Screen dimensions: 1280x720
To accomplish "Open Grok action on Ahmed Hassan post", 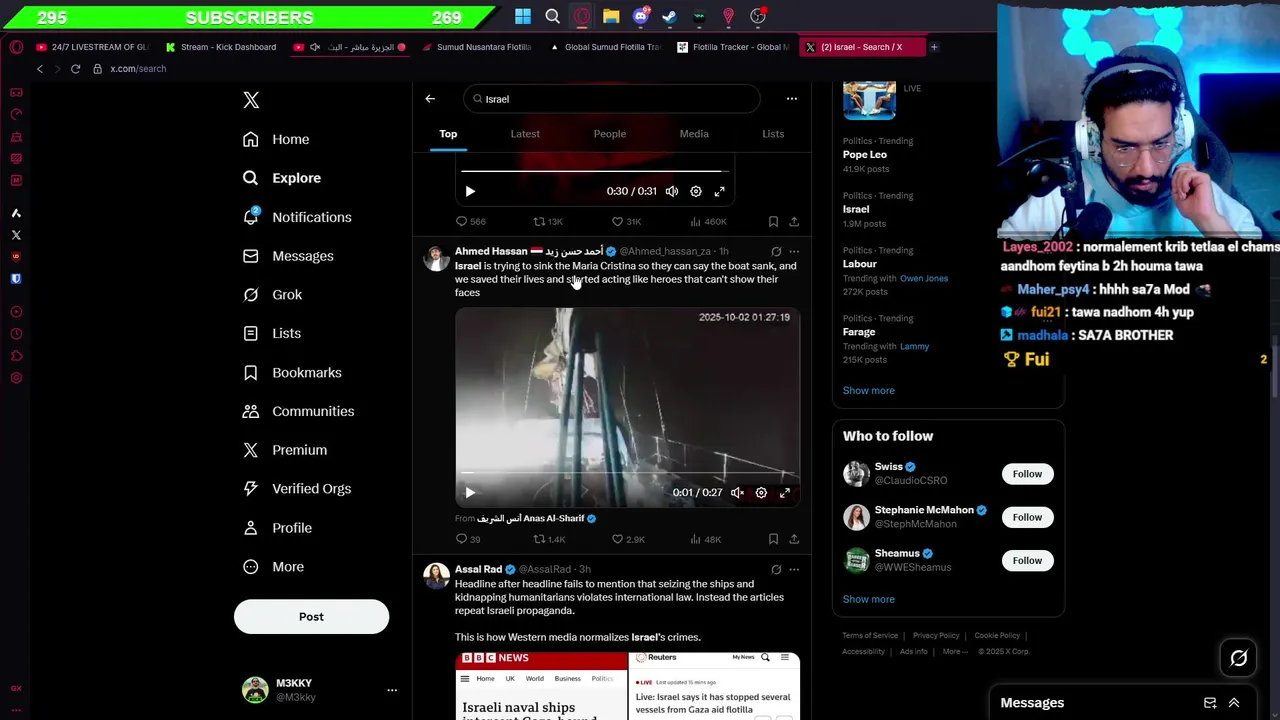I will click(776, 252).
